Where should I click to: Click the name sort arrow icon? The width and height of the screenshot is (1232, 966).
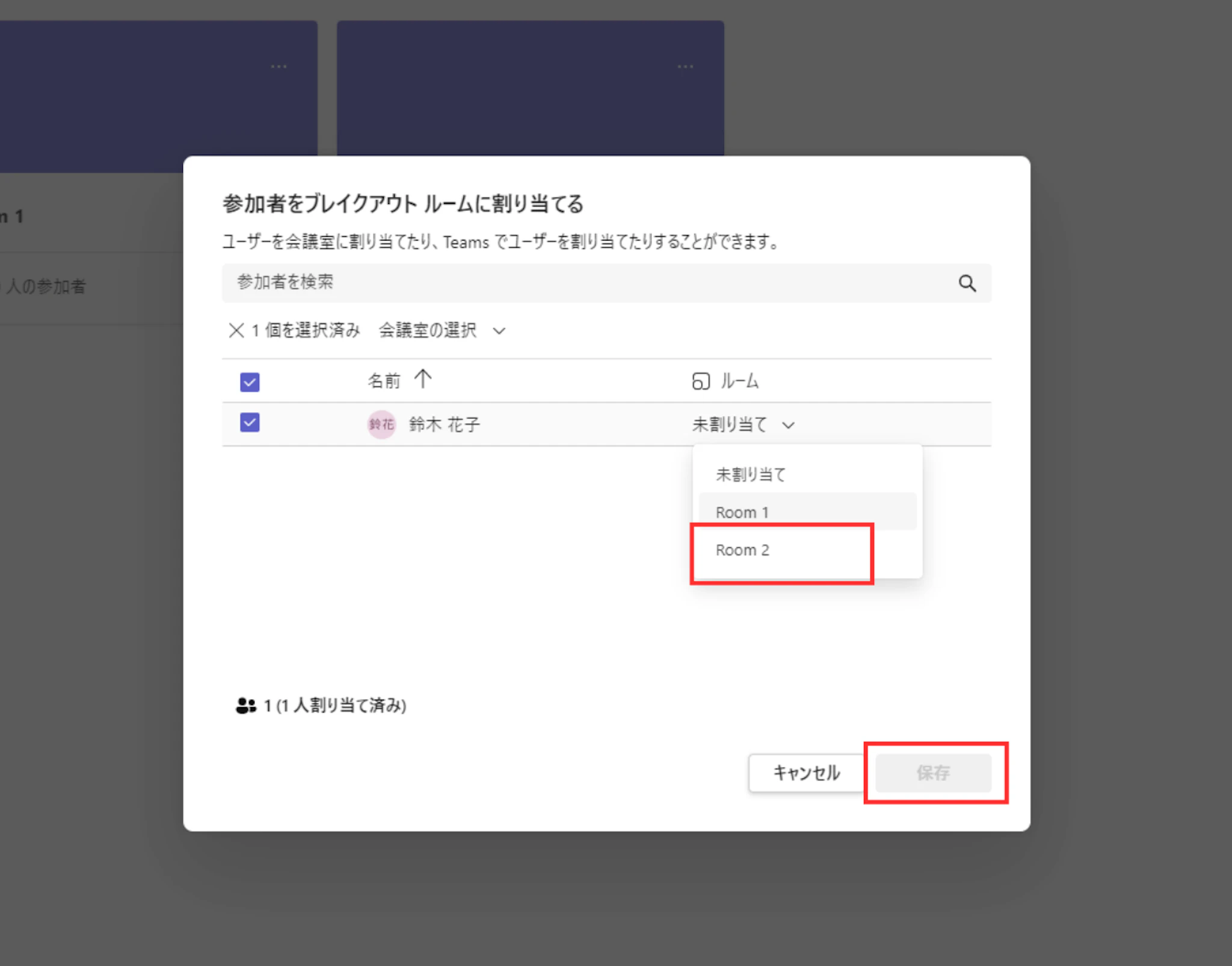423,379
